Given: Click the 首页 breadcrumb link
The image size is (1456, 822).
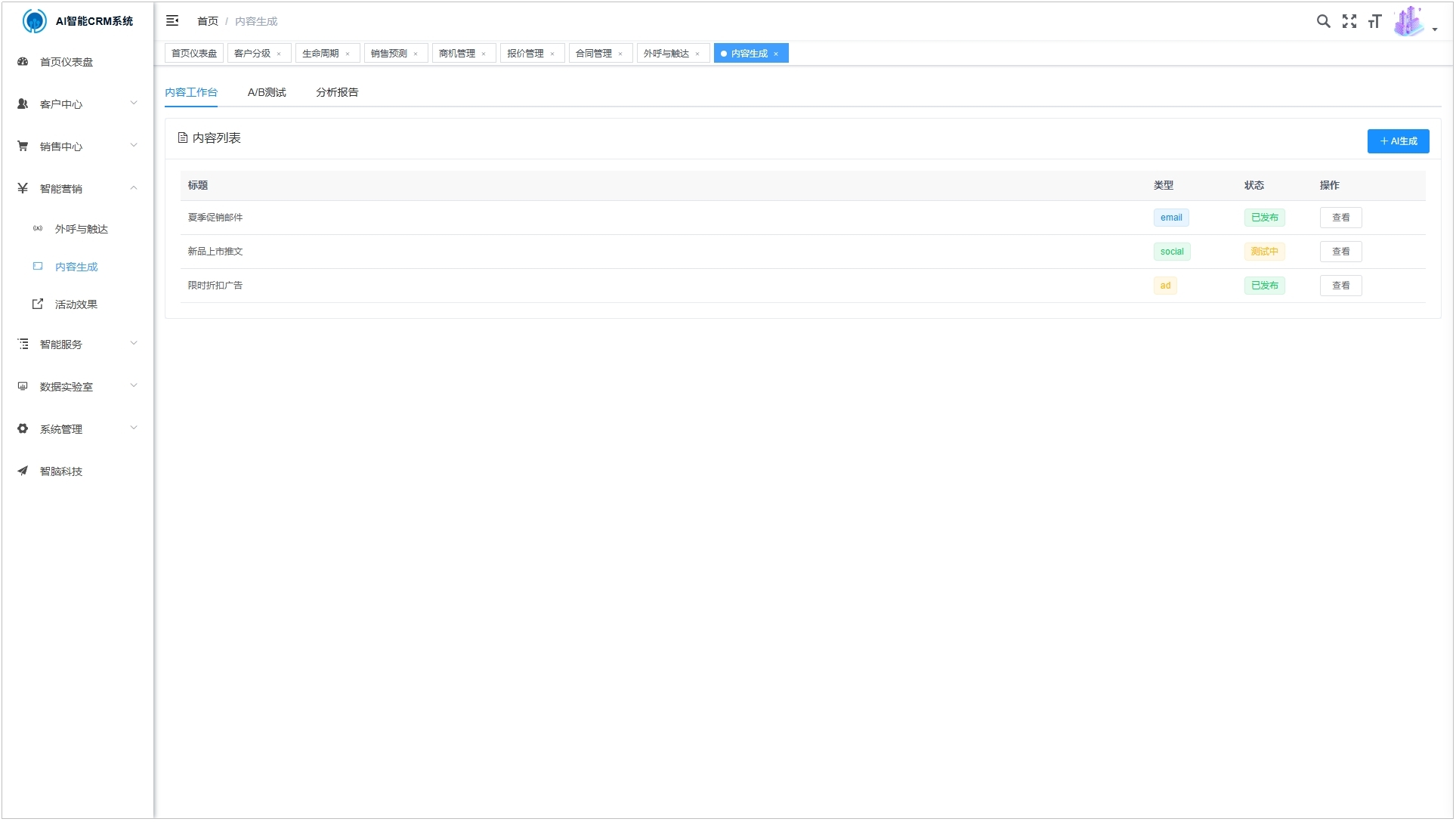Looking at the screenshot, I should pyautogui.click(x=207, y=21).
